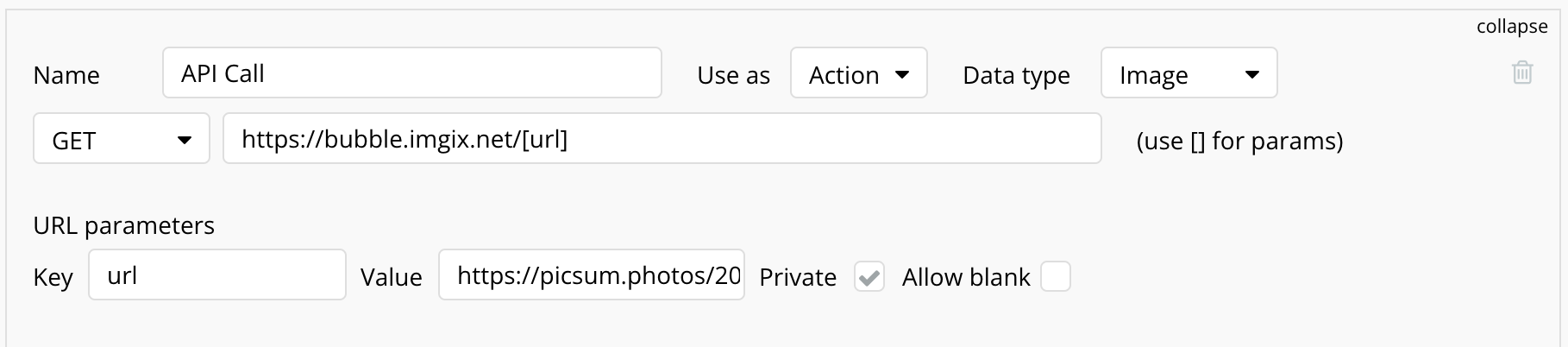Click the Allow blank label text
Screen dimensions: 1568x347
pyautogui.click(x=965, y=277)
